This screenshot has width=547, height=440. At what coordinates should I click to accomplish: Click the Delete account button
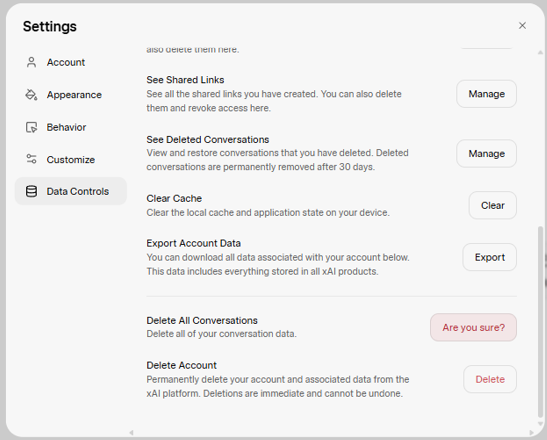pos(490,379)
